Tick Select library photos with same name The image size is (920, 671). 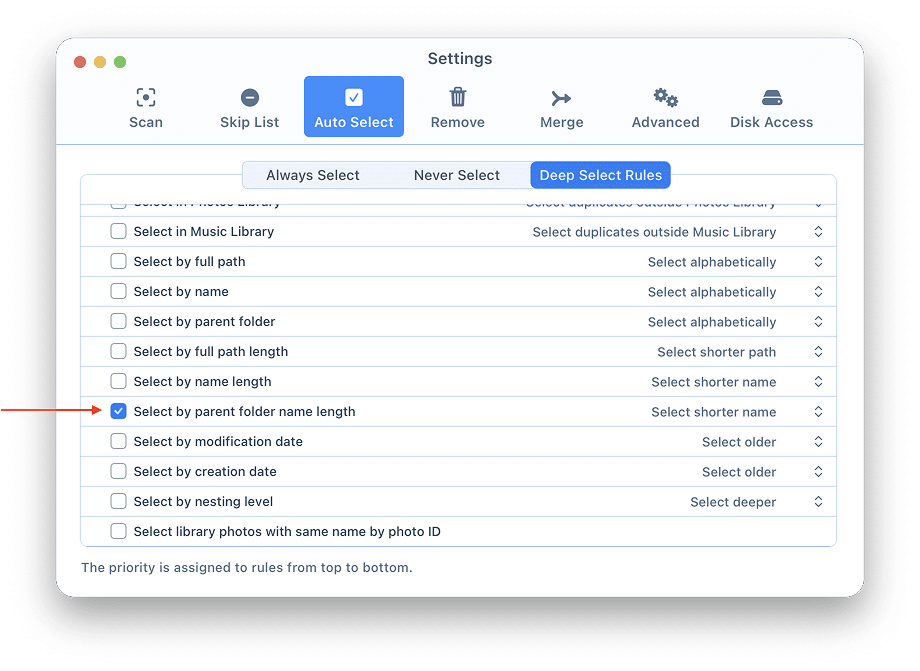click(119, 532)
